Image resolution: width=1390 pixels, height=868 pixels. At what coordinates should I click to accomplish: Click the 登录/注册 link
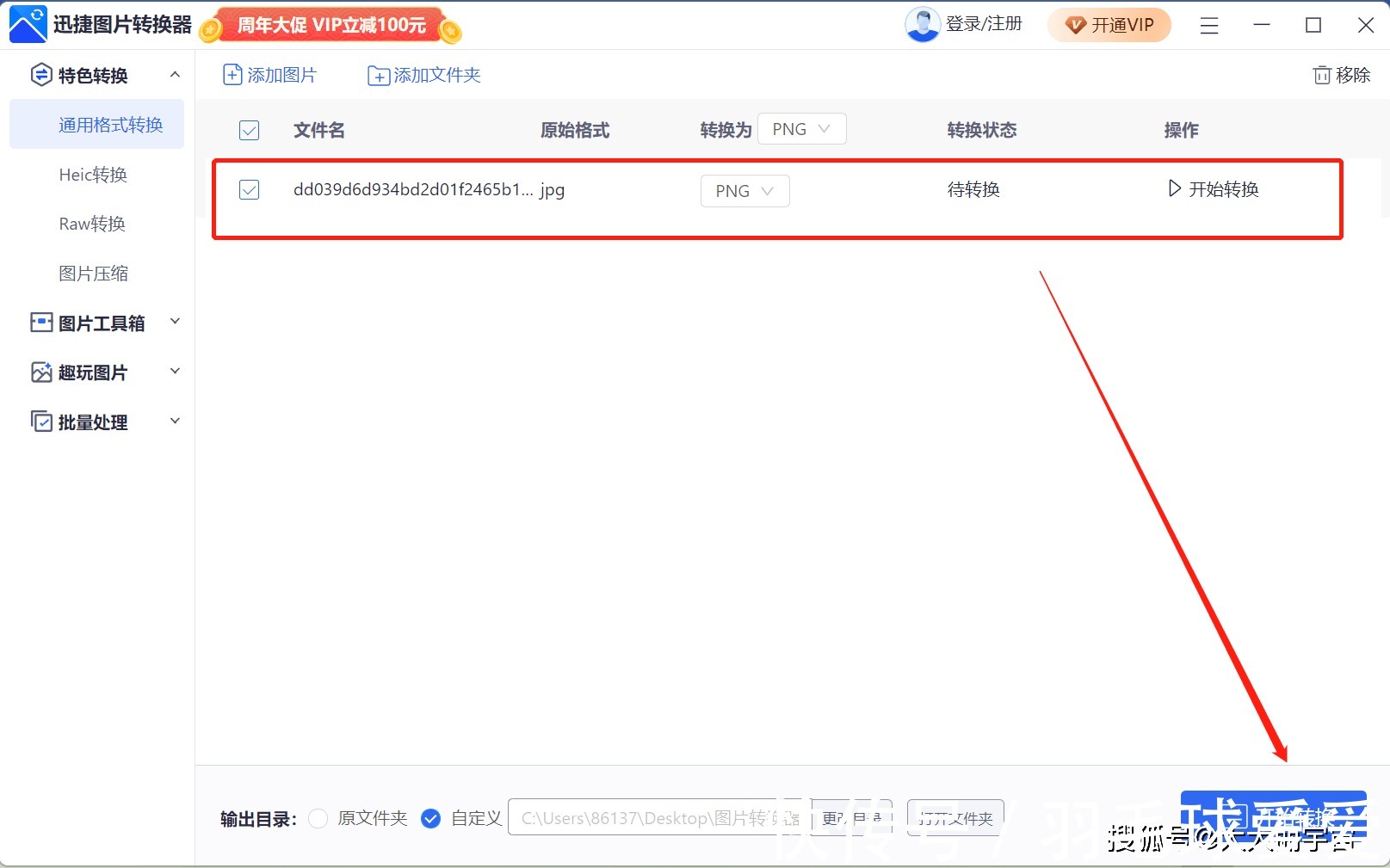(x=984, y=24)
